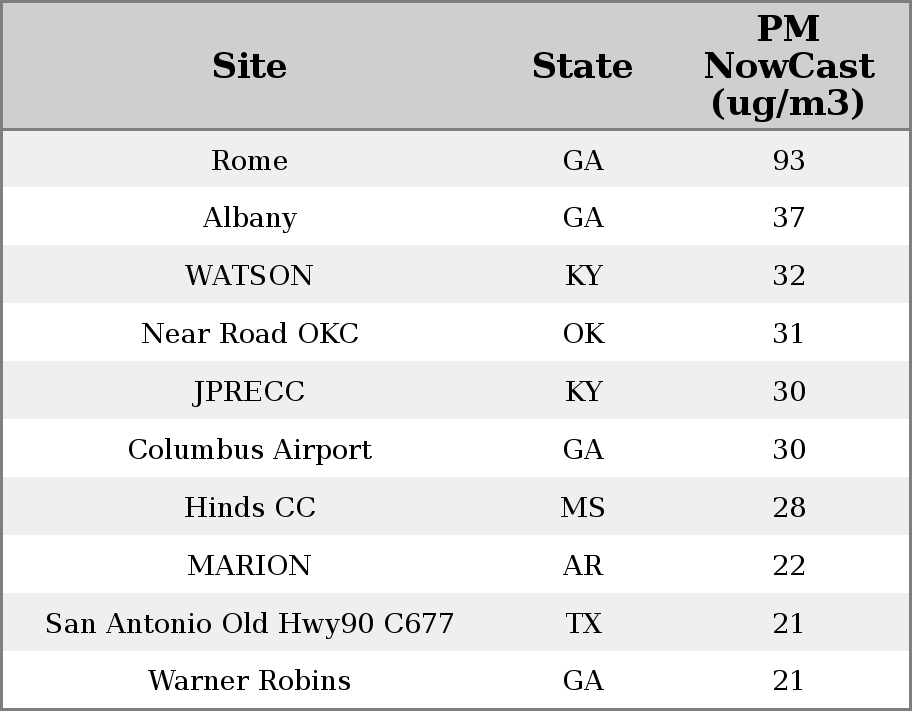Click the WATSON site entry
Screen dimensions: 912x711
pyautogui.click(x=249, y=276)
